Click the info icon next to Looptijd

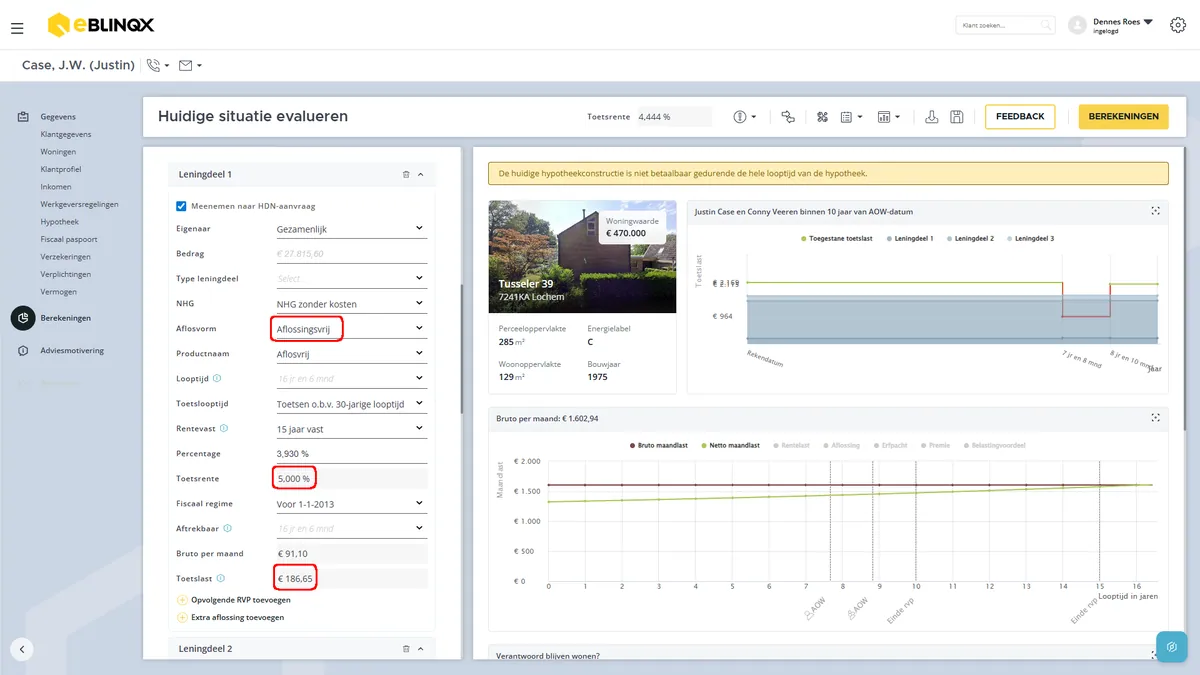point(217,379)
